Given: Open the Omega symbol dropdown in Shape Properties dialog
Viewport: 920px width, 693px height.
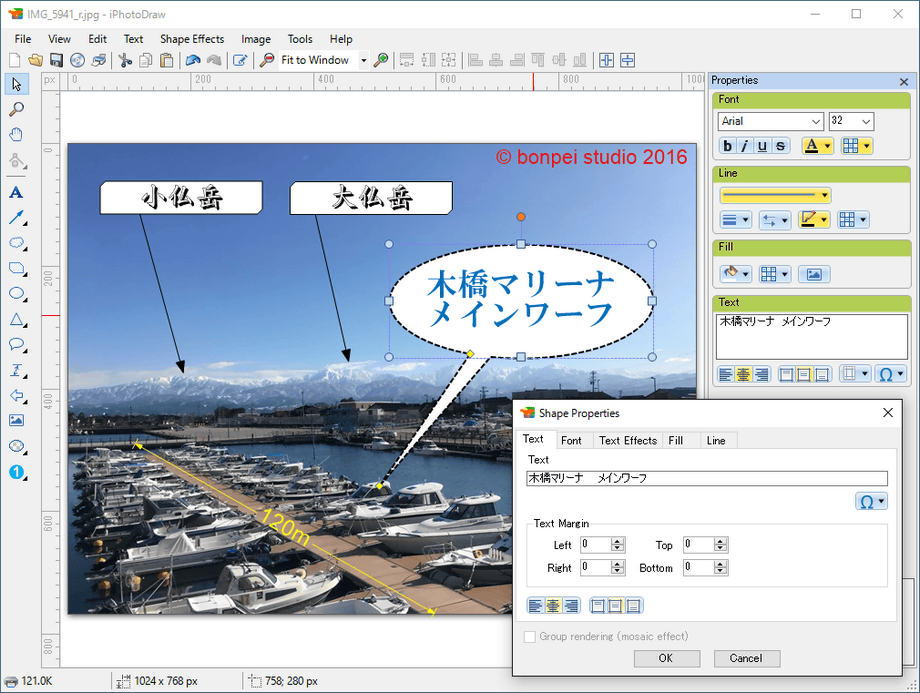Looking at the screenshot, I should point(871,502).
